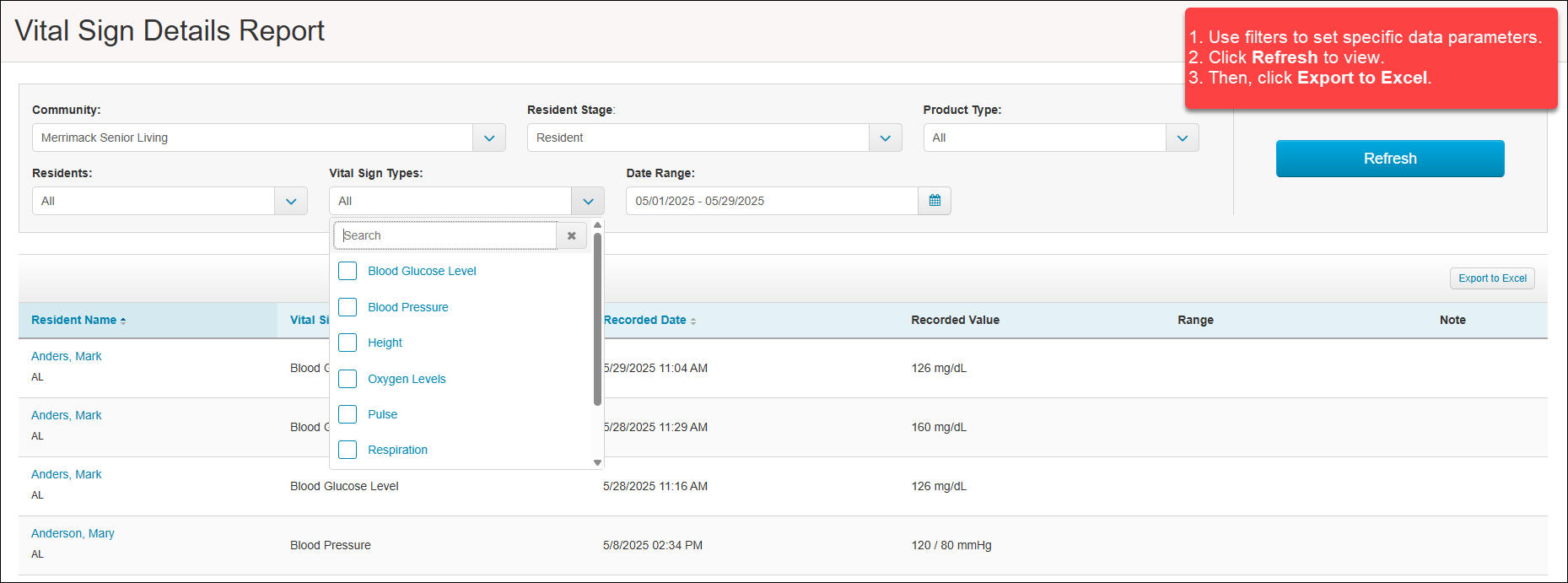Click the dropdown list scroll up arrow

click(x=597, y=225)
